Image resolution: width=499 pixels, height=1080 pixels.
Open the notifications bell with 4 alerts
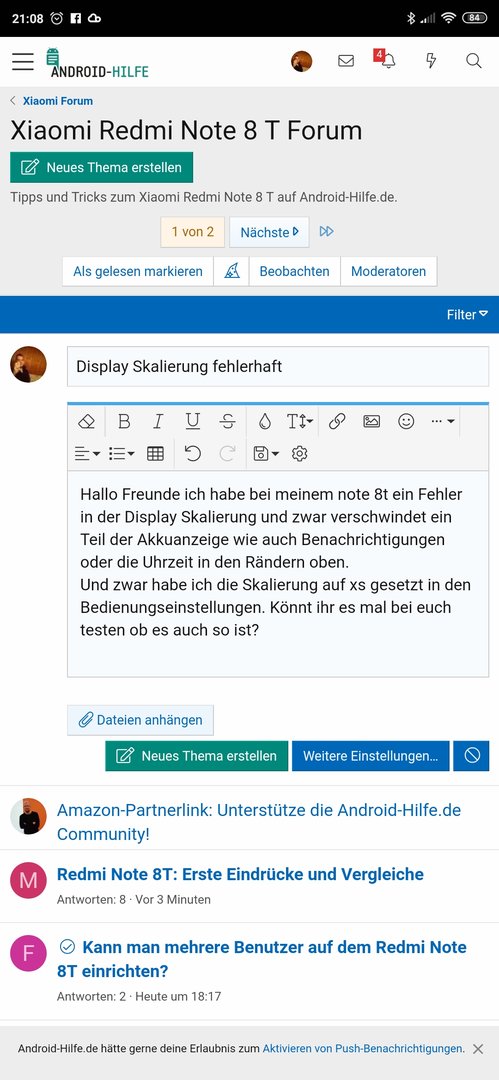(x=385, y=59)
